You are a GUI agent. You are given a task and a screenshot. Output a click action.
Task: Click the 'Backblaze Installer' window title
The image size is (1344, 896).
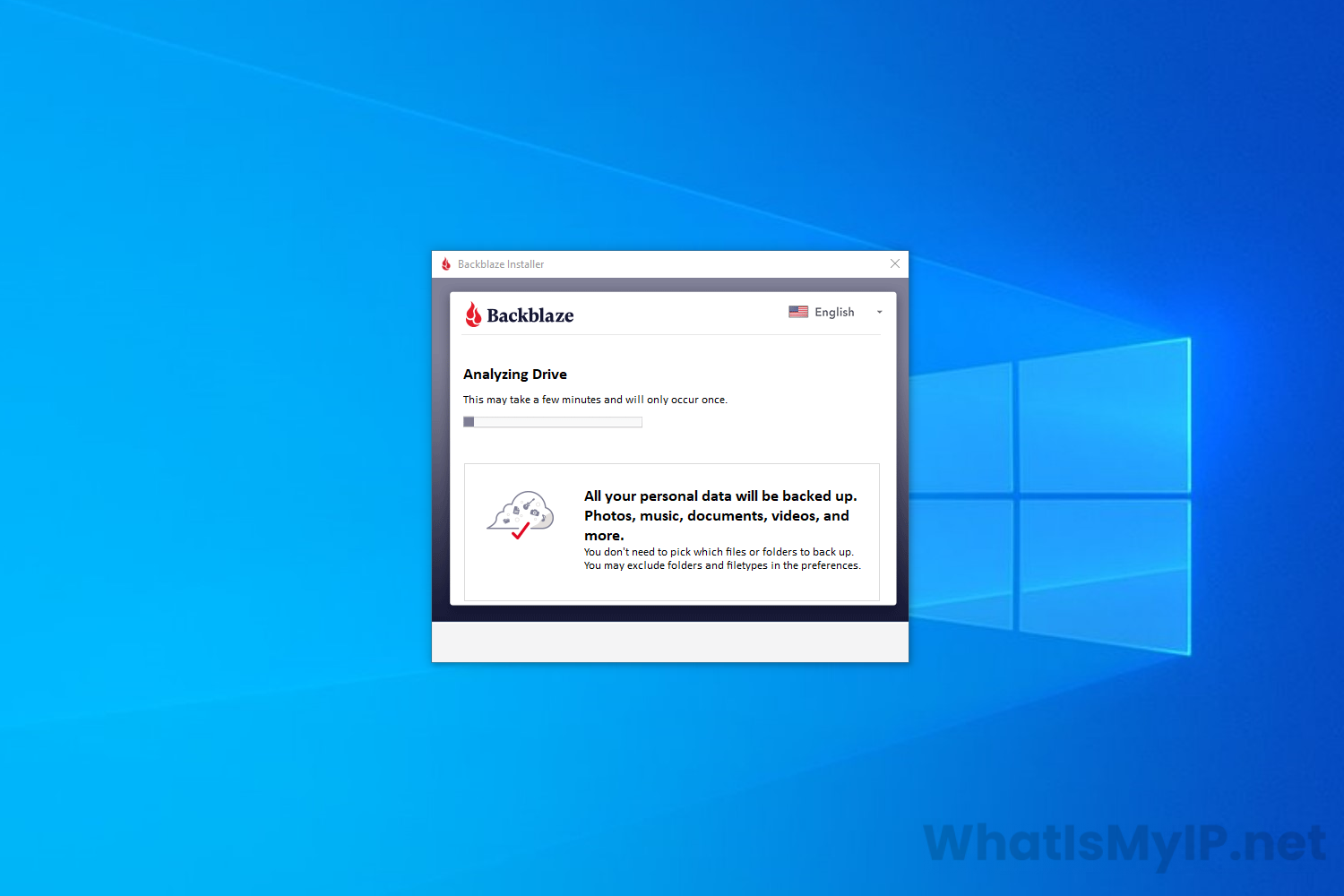(501, 264)
